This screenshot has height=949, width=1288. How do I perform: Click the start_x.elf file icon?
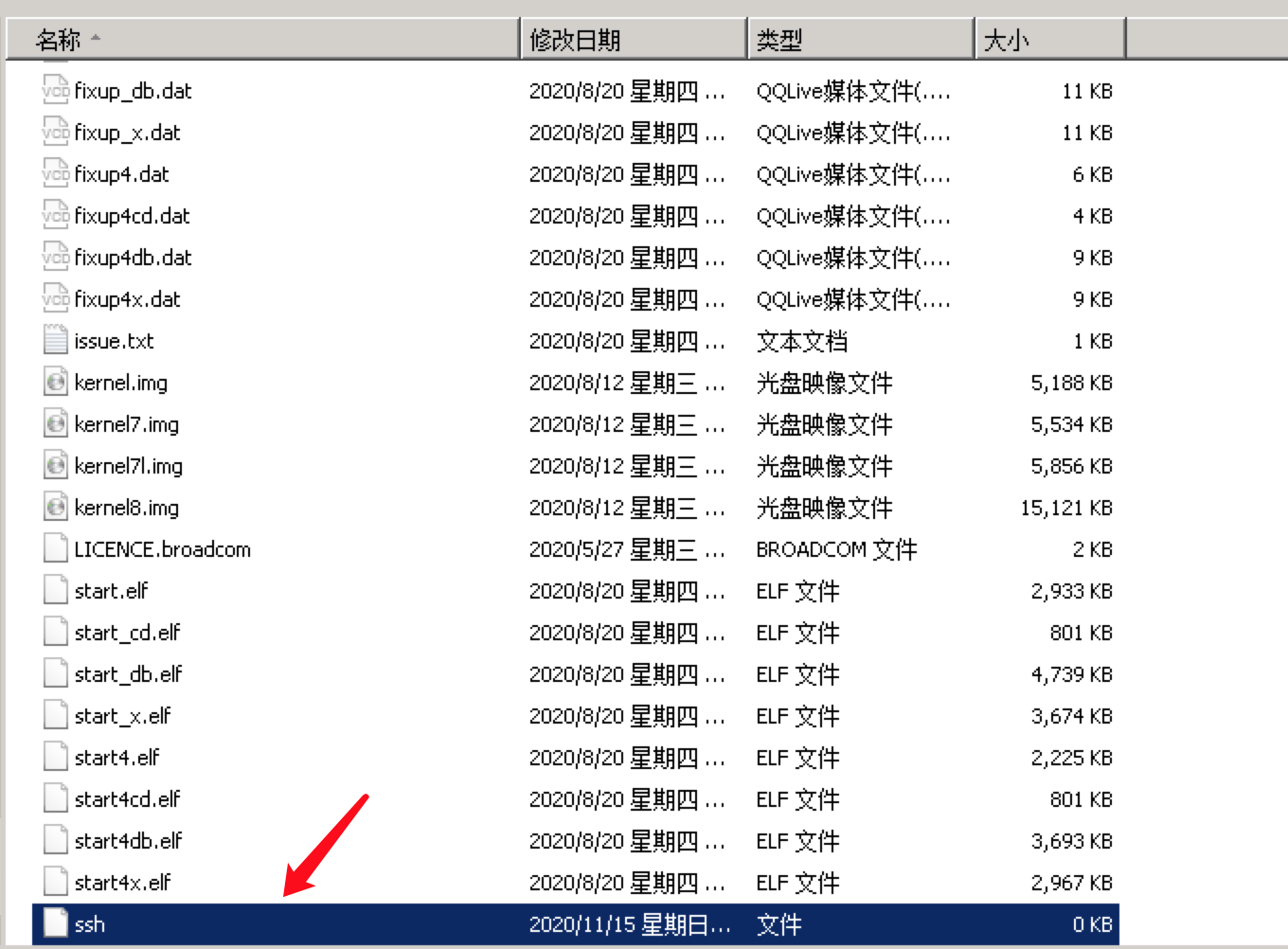(x=56, y=715)
